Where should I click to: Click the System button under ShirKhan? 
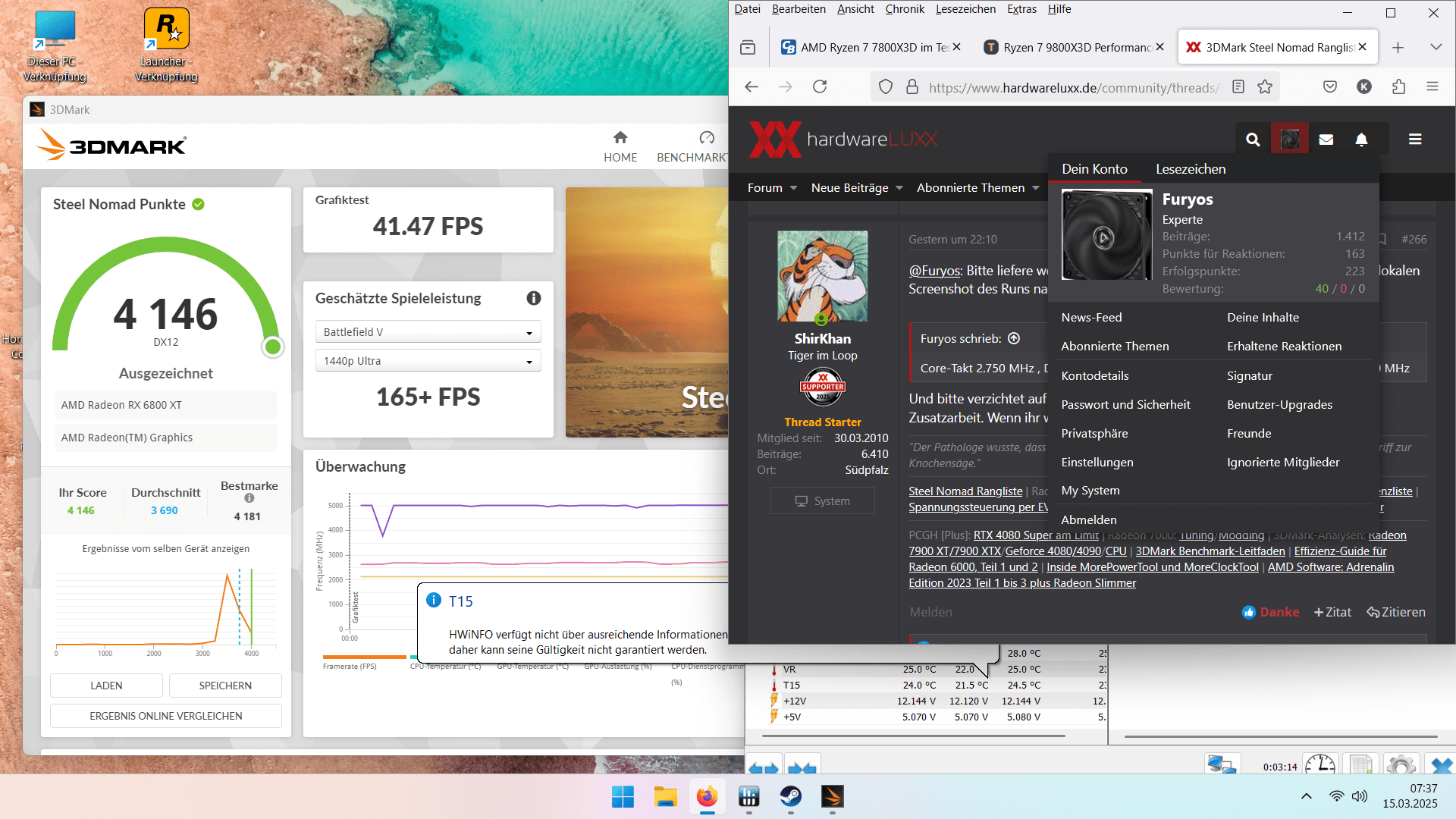[x=822, y=501]
